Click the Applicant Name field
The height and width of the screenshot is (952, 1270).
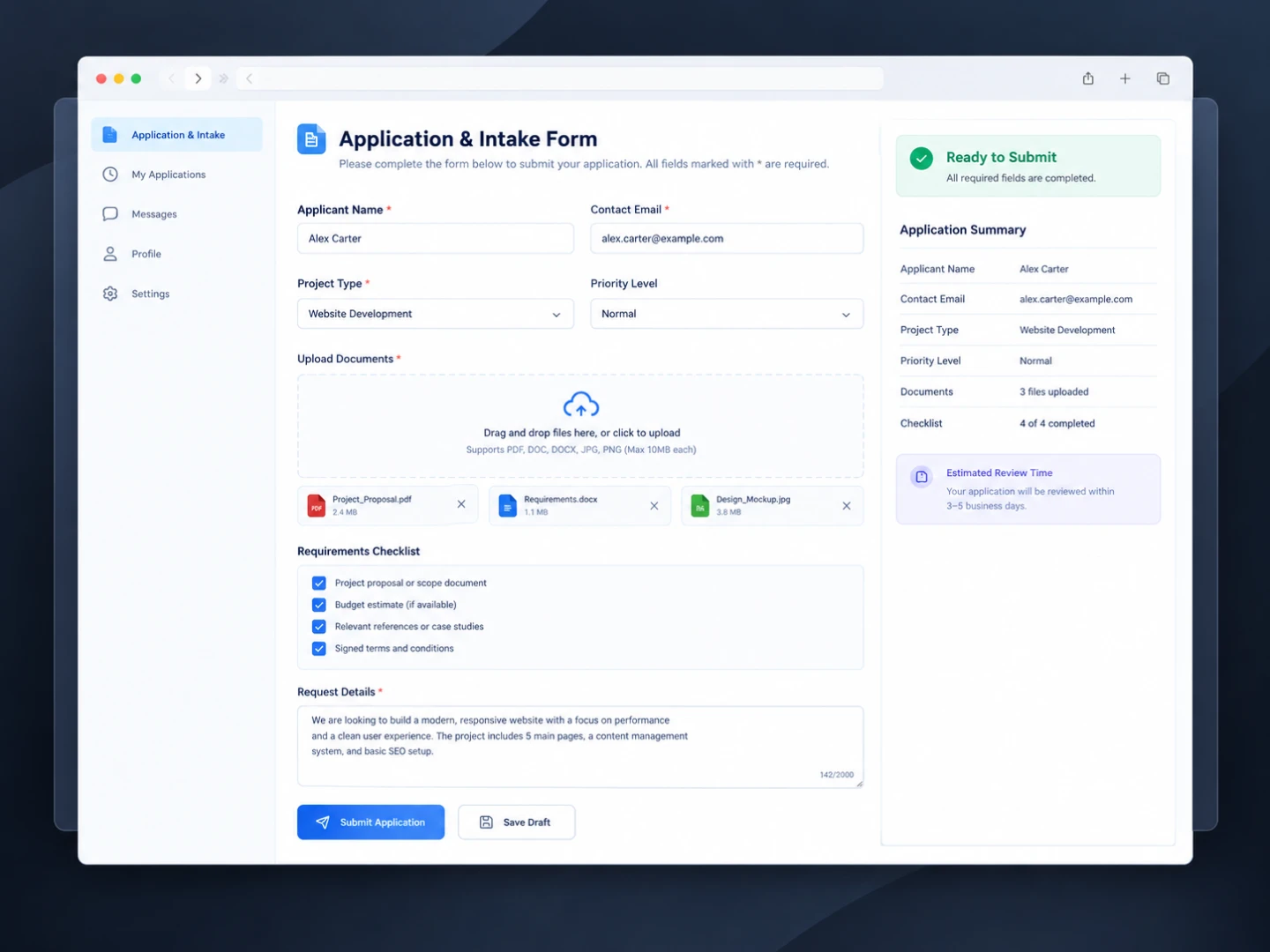[436, 239]
